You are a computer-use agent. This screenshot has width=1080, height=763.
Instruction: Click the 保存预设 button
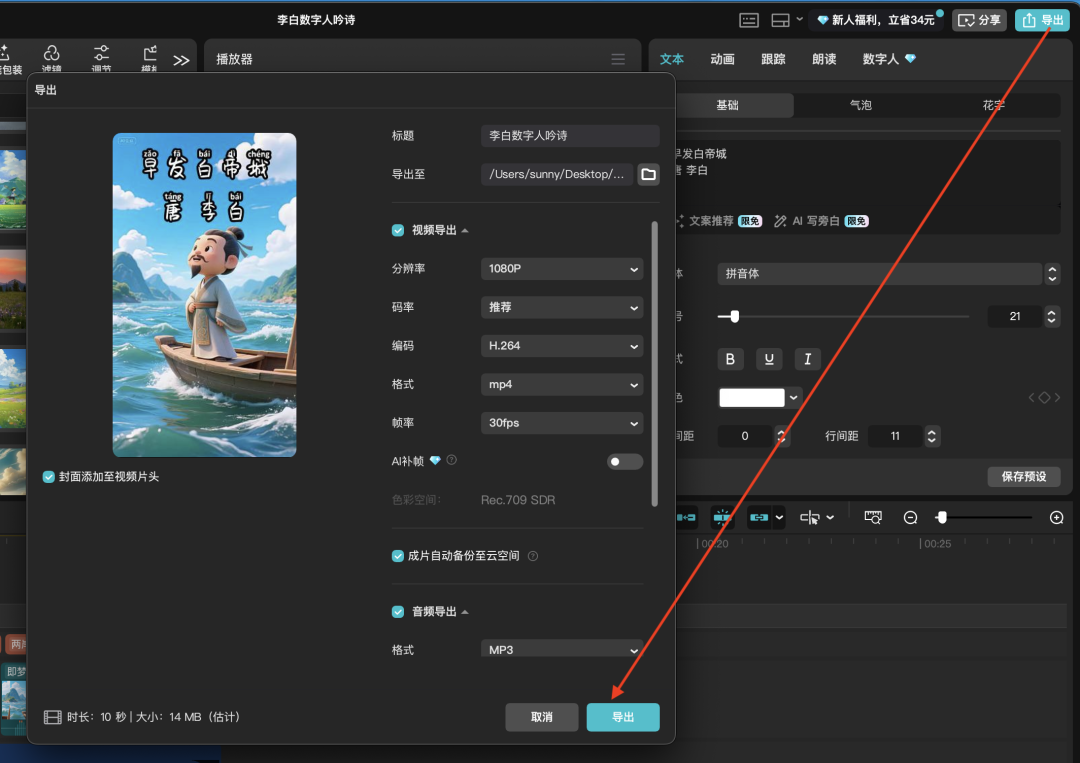pos(1024,476)
